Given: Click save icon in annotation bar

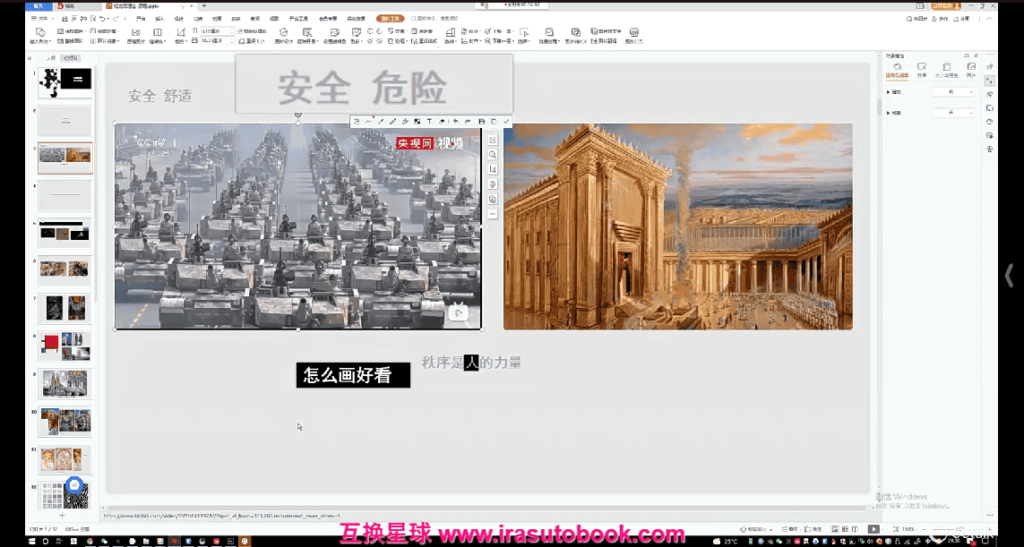Looking at the screenshot, I should click(x=482, y=121).
